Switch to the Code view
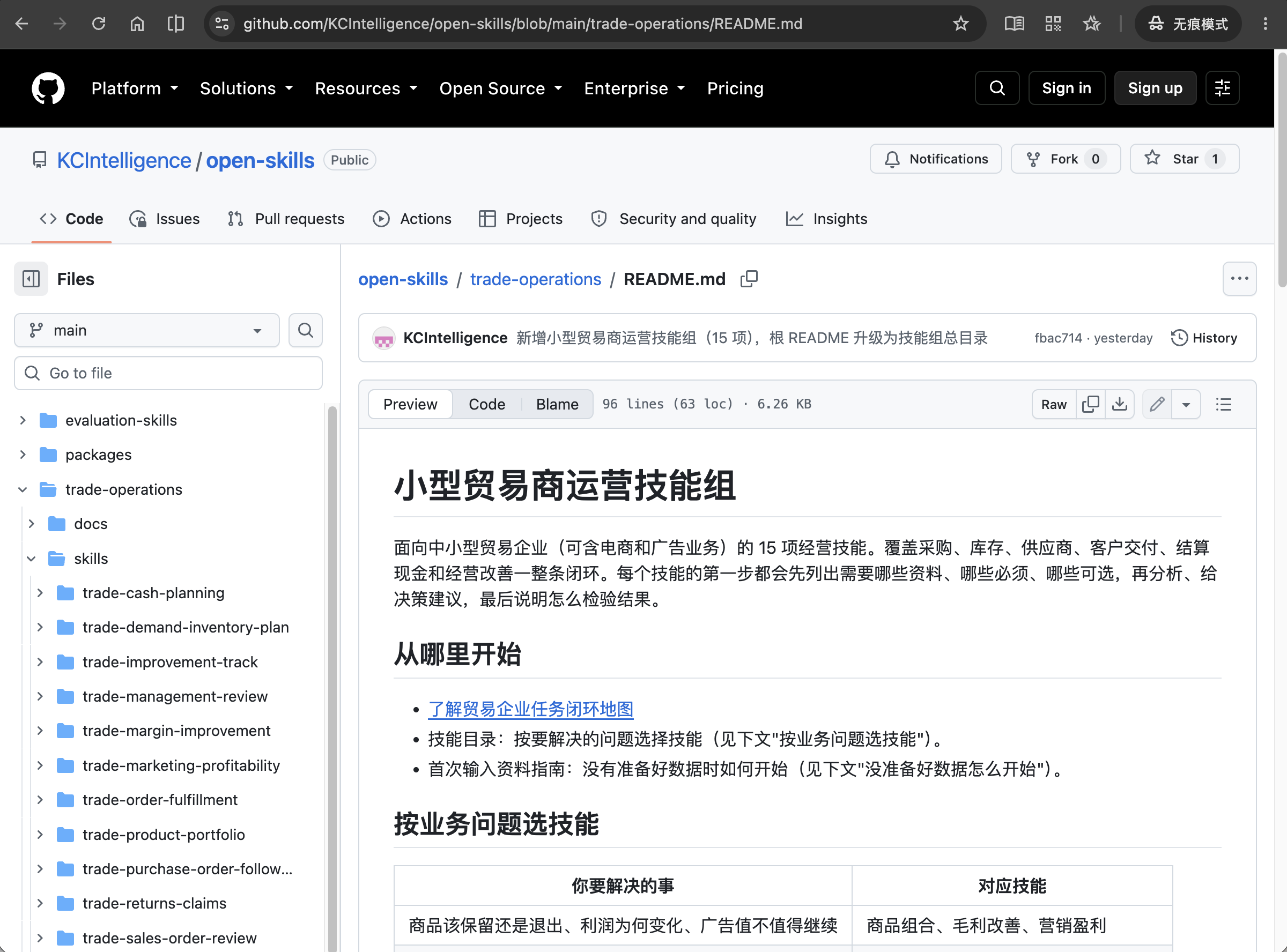1287x952 pixels. point(486,404)
